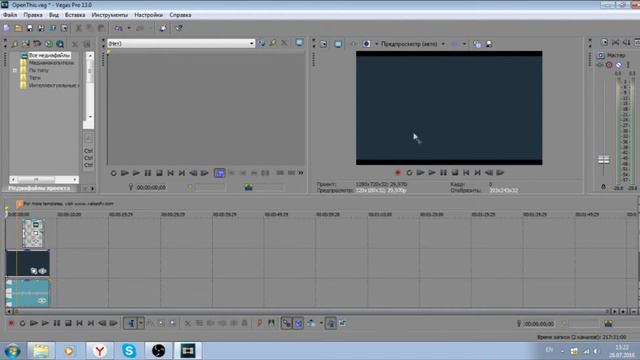Toggle Auto ripple button
The image size is (640, 360).
pyautogui.click(x=311, y=323)
